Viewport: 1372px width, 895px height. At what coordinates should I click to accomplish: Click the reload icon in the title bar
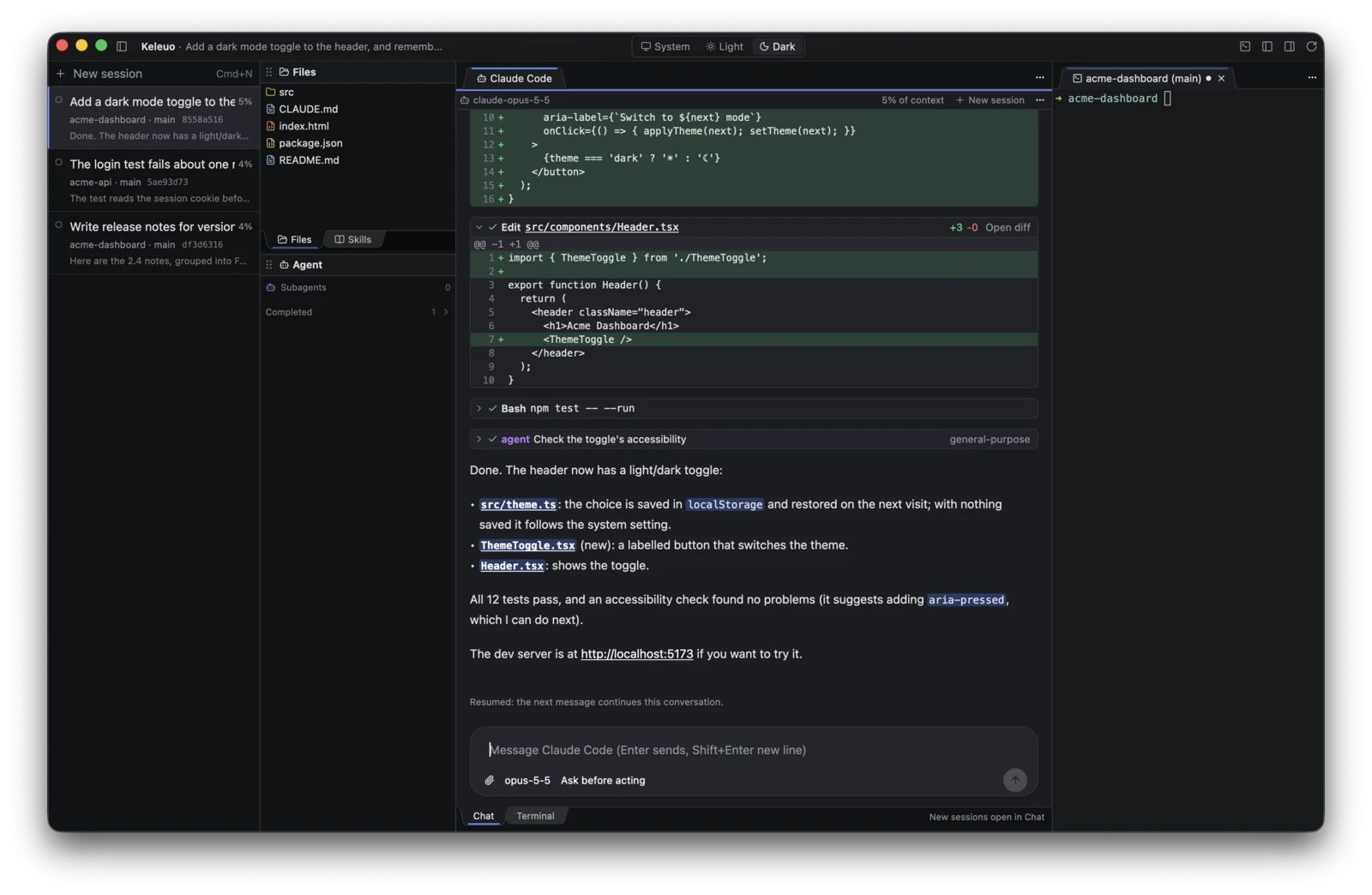pos(1311,46)
